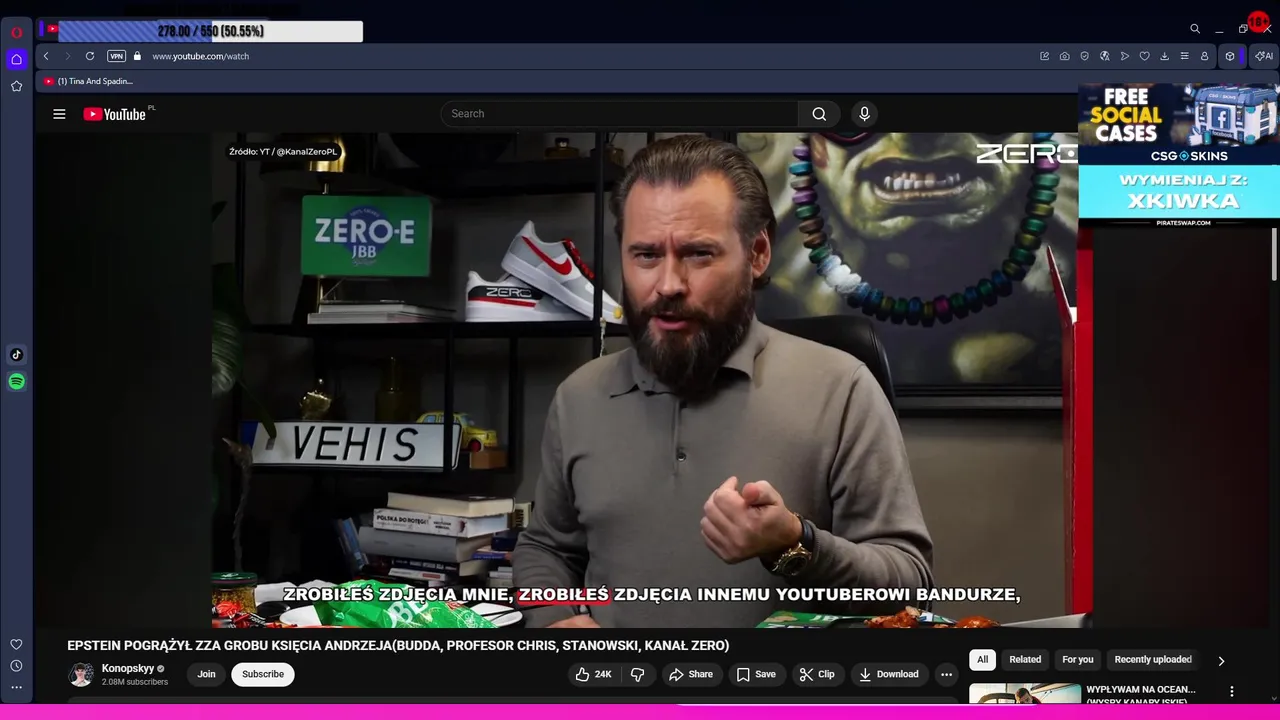
Task: Focus the YouTube Search box
Action: tap(620, 114)
